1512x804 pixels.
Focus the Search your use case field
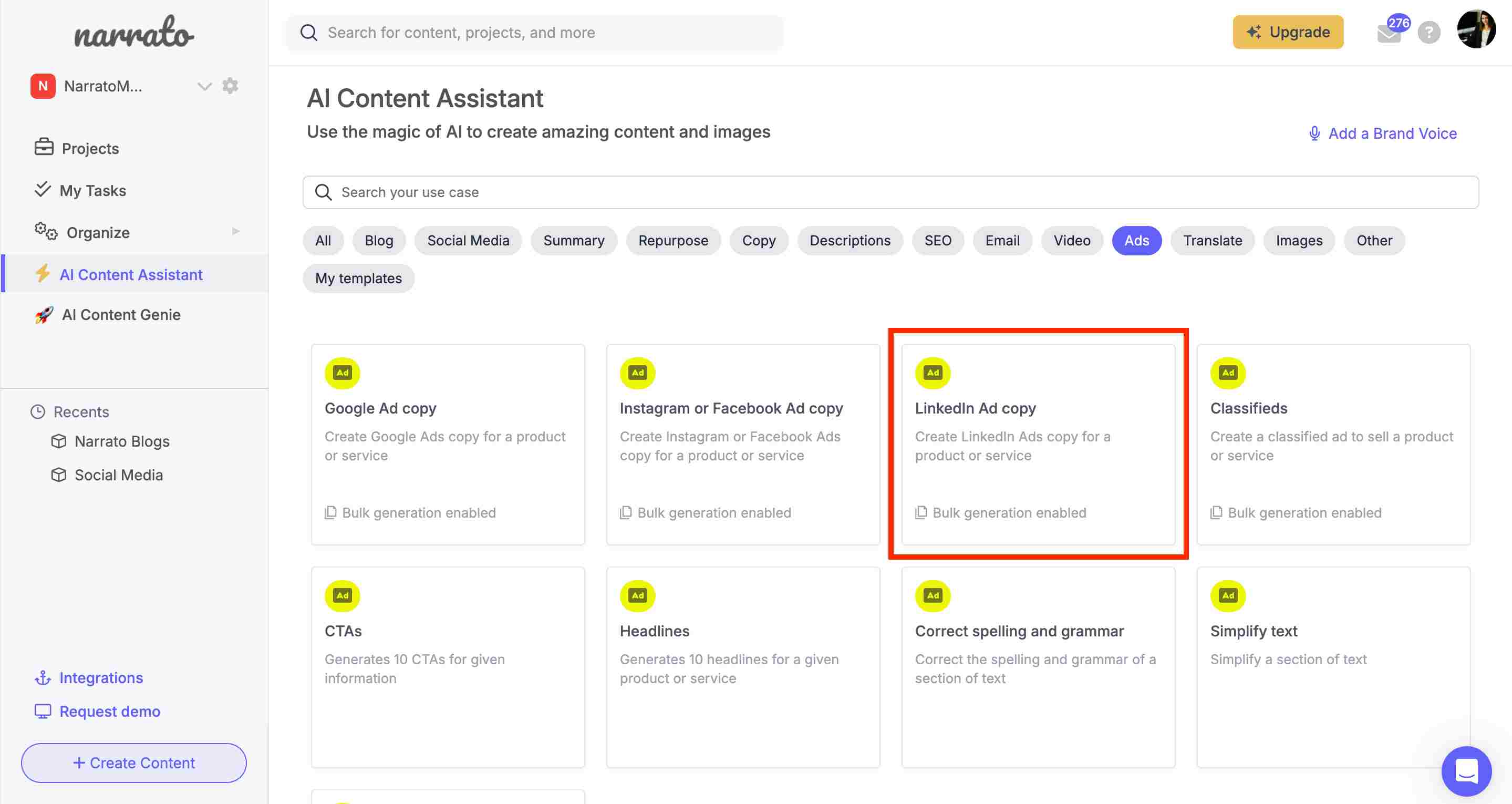(x=890, y=192)
